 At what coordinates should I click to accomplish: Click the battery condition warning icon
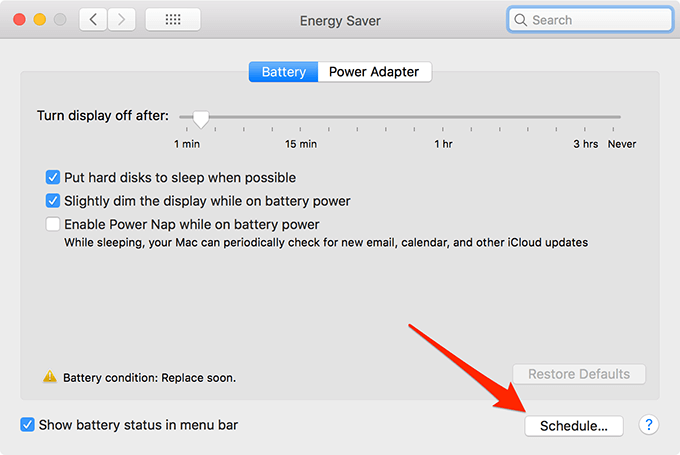click(50, 377)
